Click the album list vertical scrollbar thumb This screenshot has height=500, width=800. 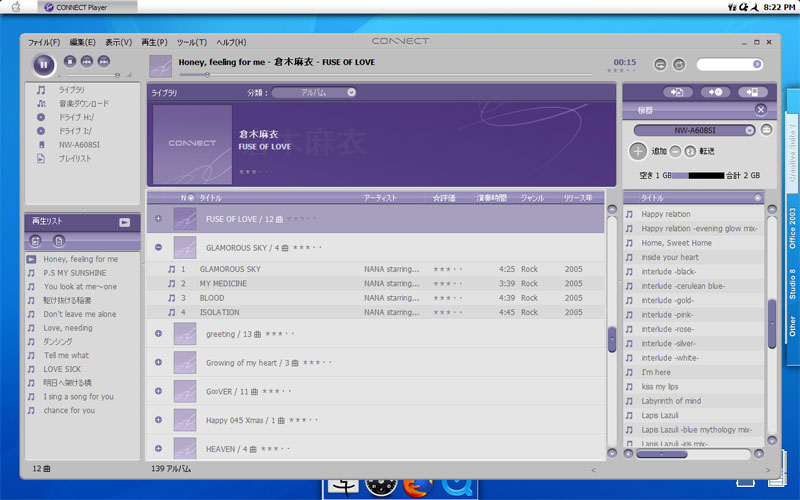pos(612,339)
